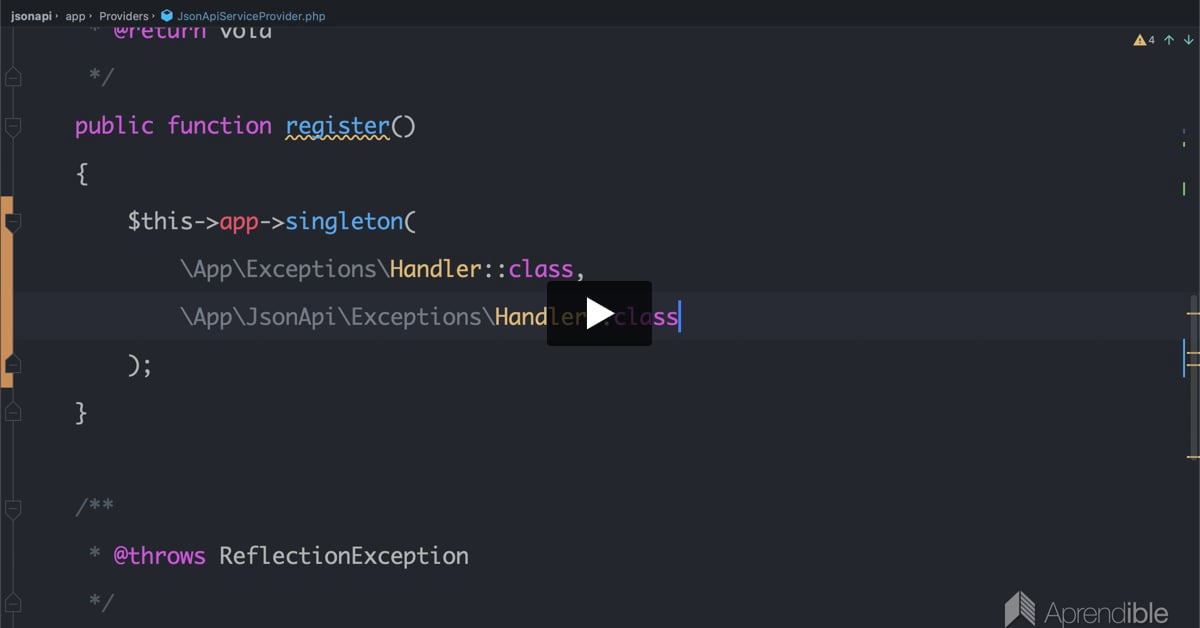The height and width of the screenshot is (628, 1200).
Task: Click the $this->app variable text
Action: [193, 221]
